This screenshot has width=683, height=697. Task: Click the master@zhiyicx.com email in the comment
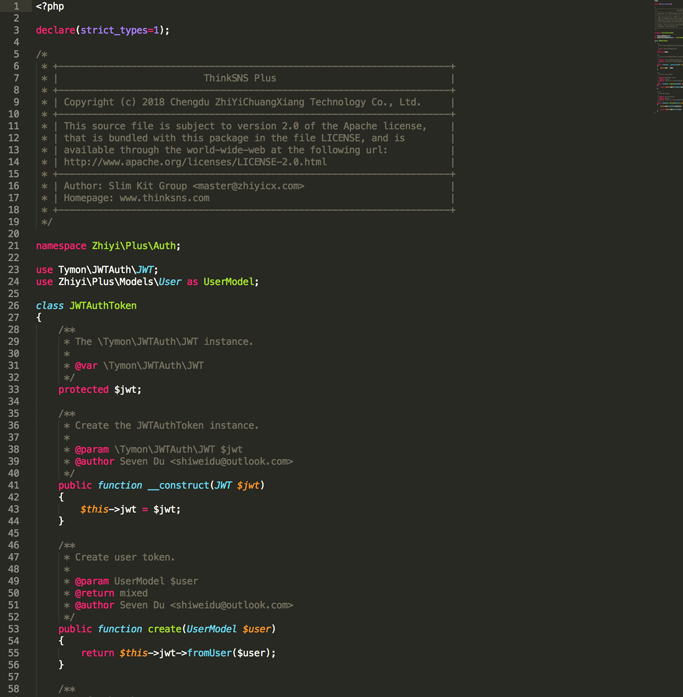(248, 186)
